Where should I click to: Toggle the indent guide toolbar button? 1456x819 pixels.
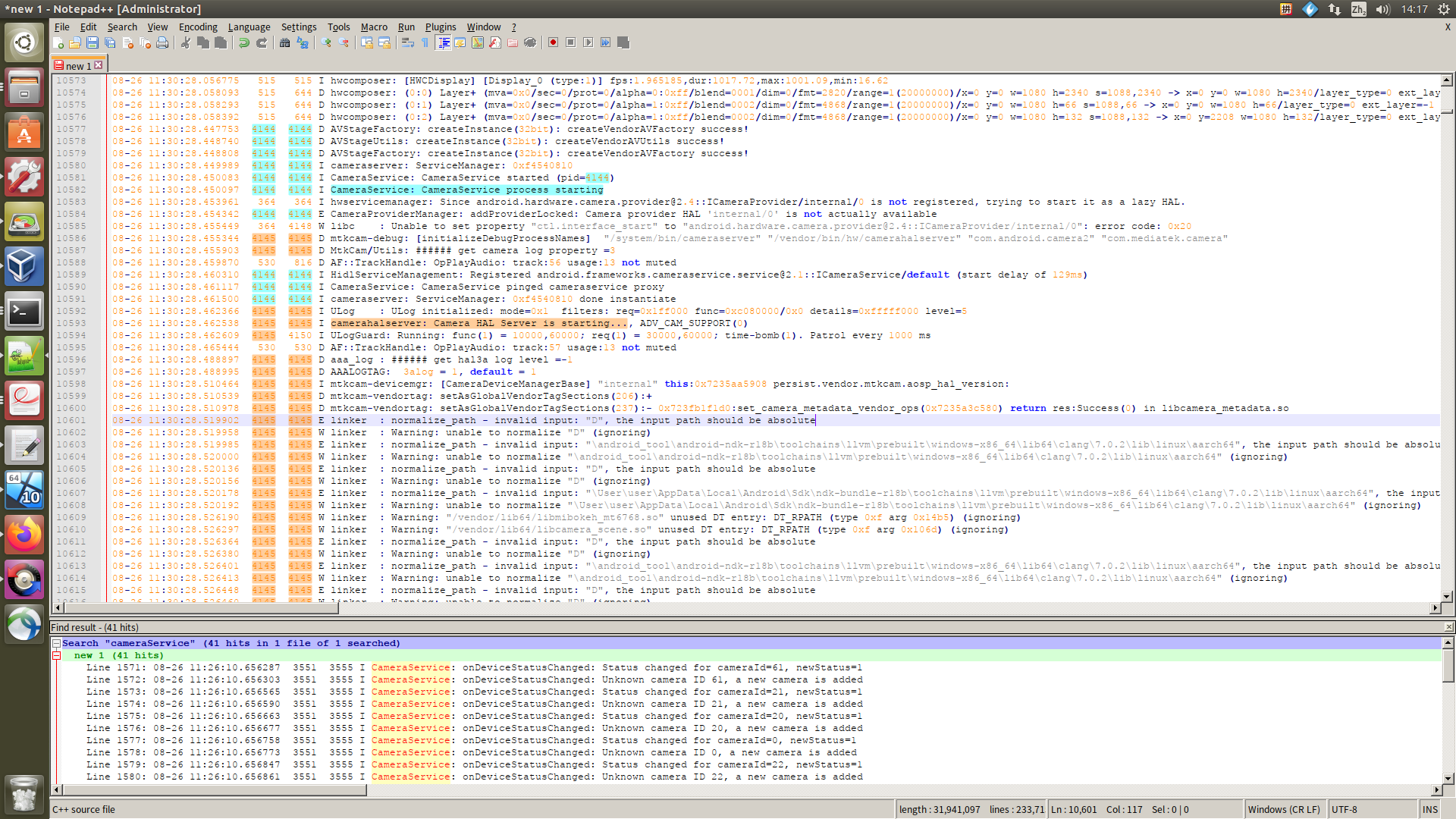pyautogui.click(x=444, y=43)
